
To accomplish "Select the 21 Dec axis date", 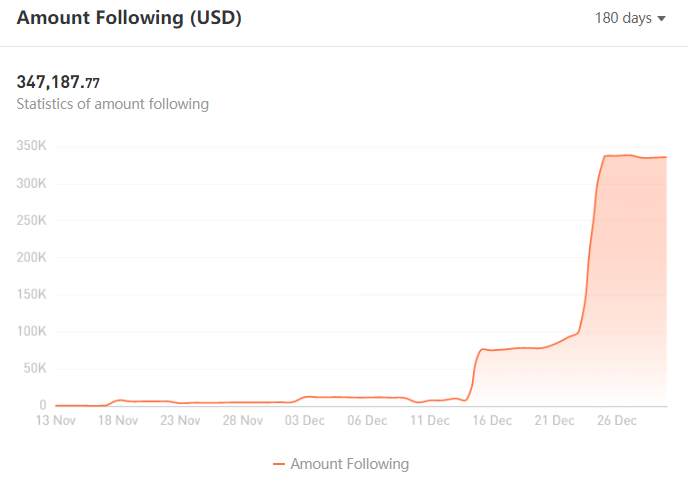I will [x=554, y=420].
